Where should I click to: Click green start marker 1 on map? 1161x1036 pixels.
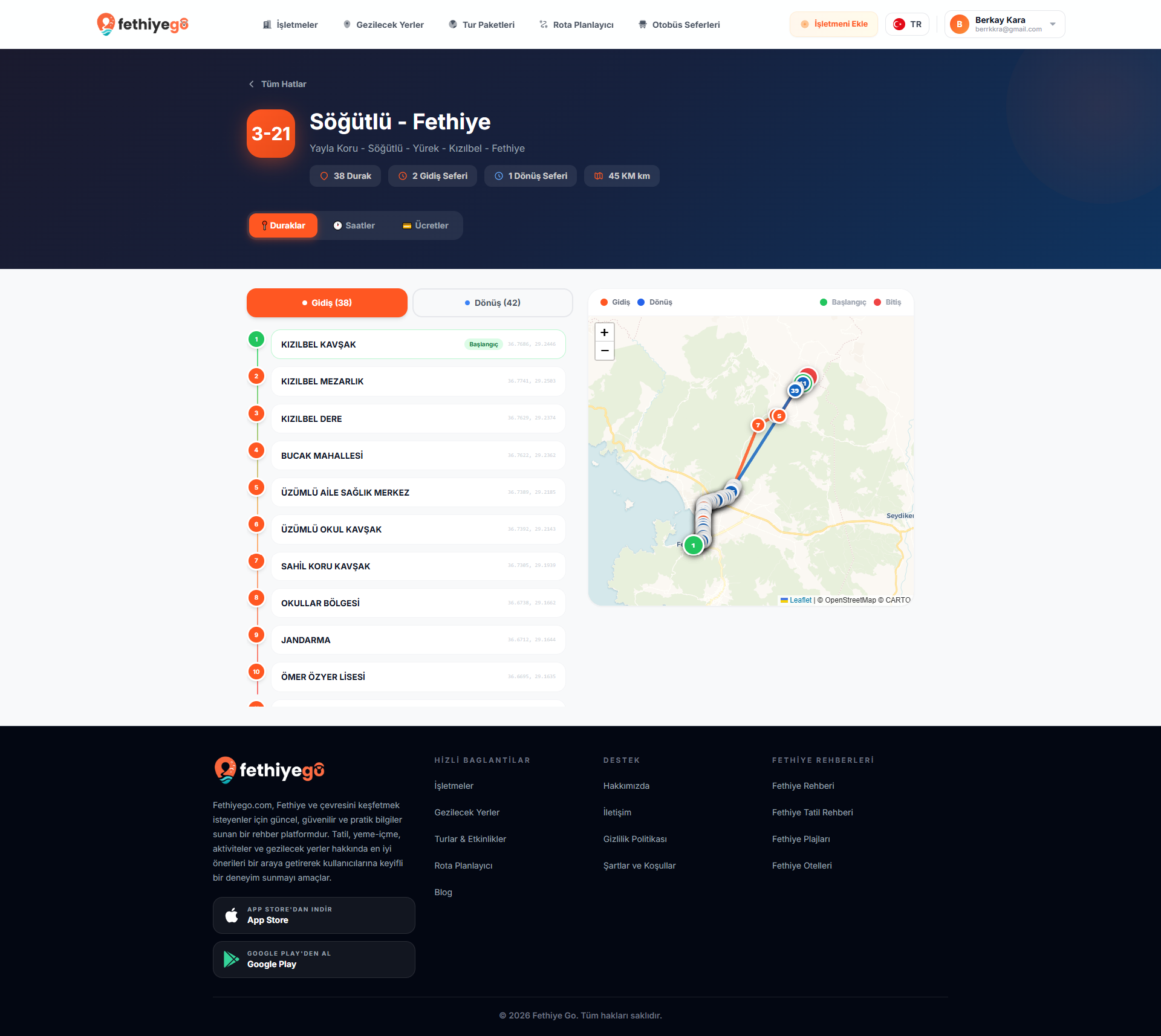point(693,545)
